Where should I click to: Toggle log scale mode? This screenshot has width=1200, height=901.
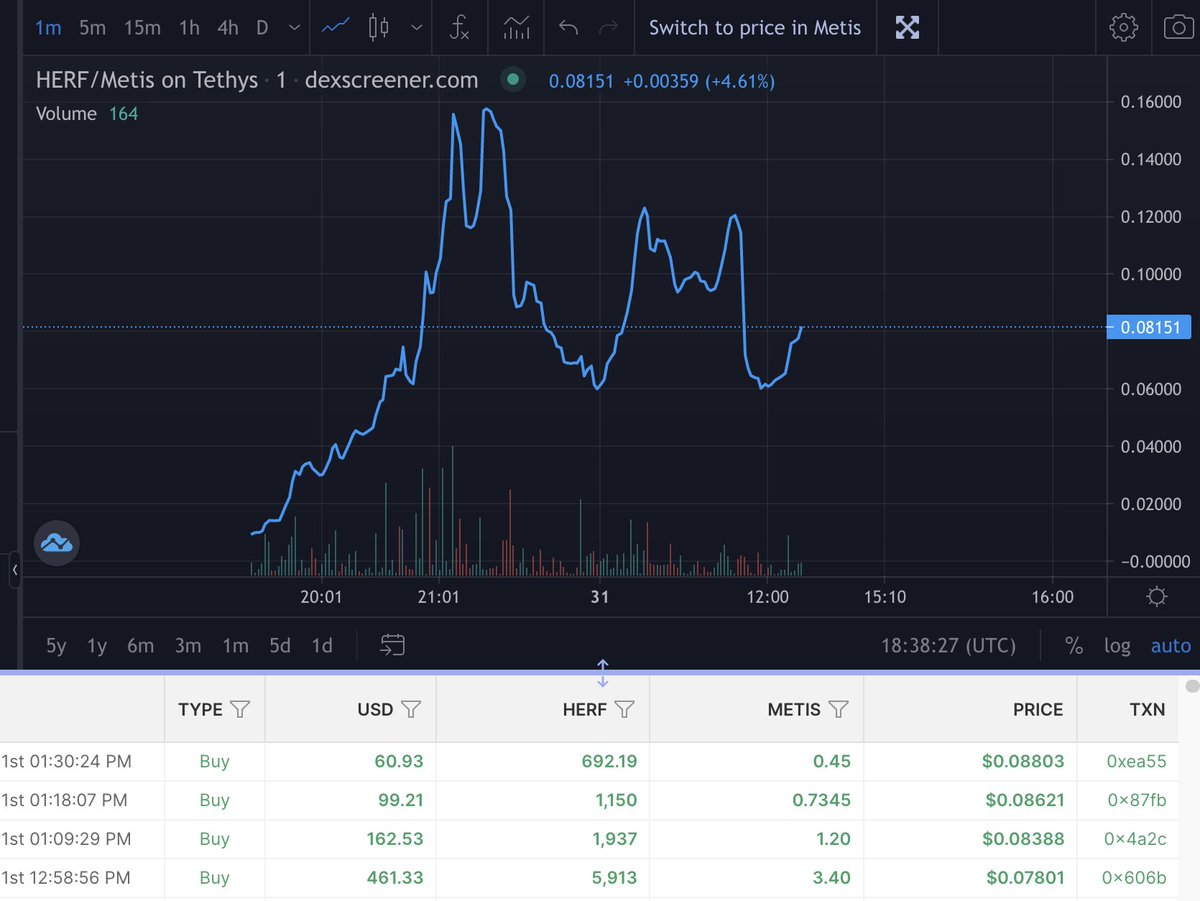[x=1117, y=646]
